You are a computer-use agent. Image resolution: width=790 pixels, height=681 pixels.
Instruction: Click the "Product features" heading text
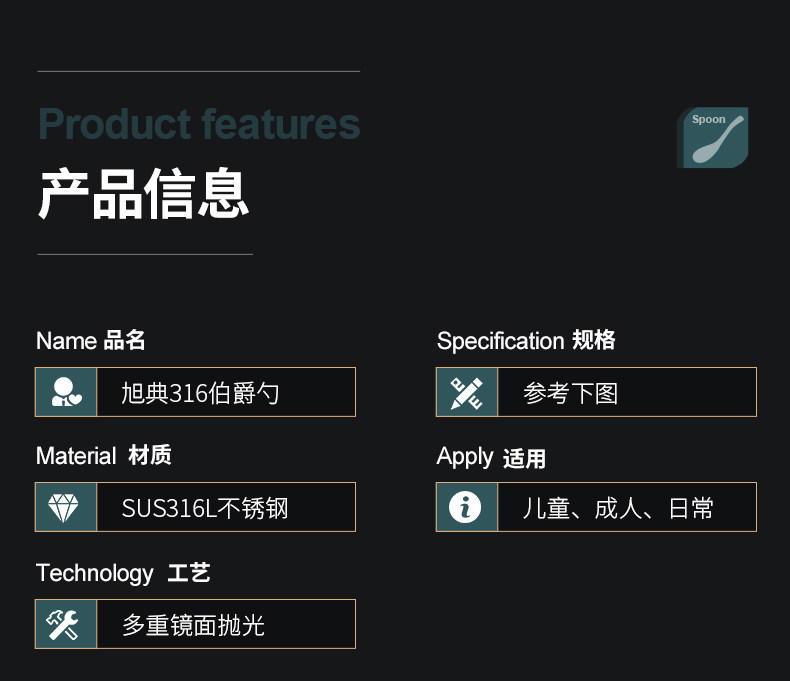coord(199,125)
